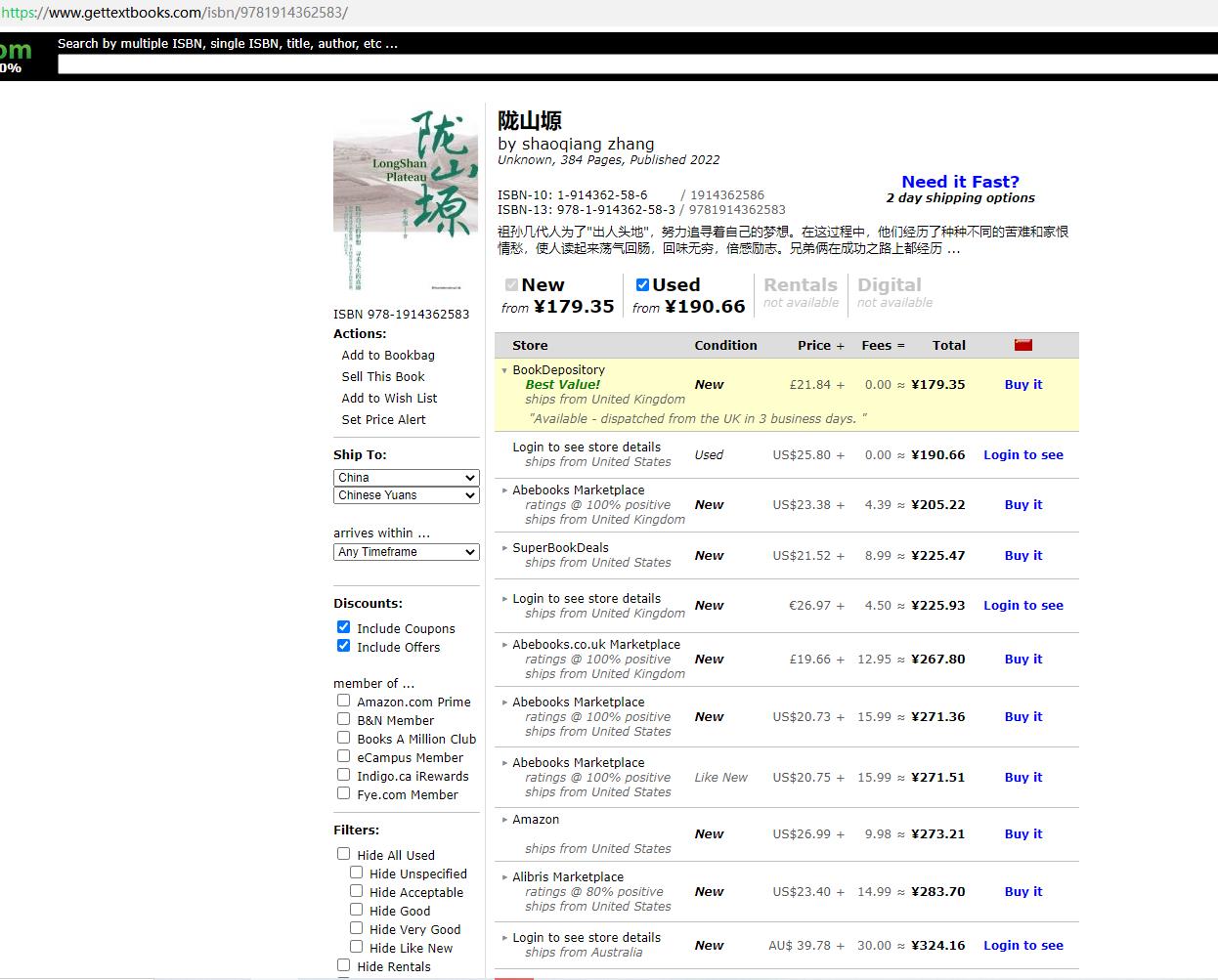Check Hide Very Good filter
This screenshot has width=1218, height=980.
click(356, 928)
